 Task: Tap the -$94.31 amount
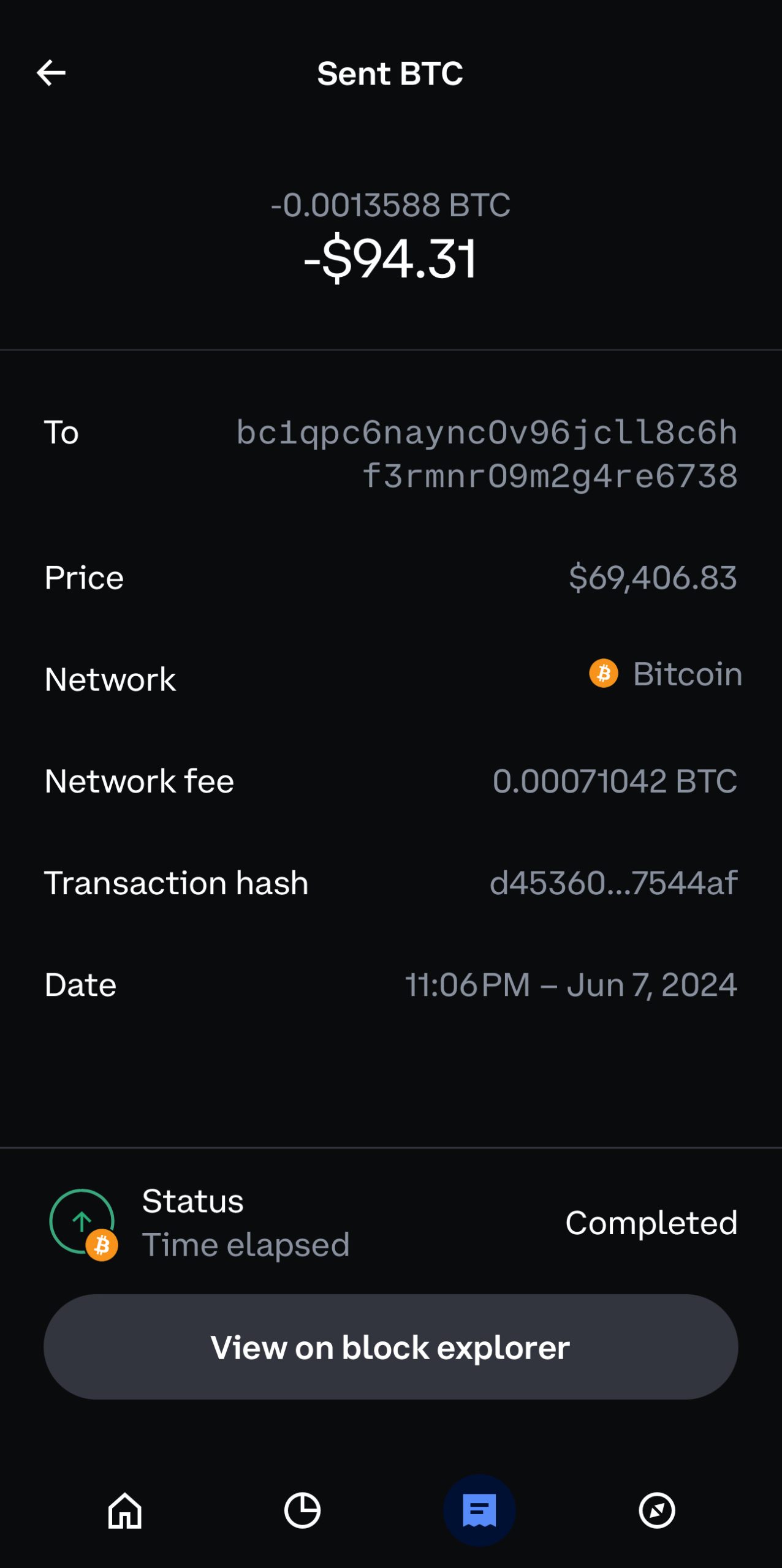pos(390,259)
